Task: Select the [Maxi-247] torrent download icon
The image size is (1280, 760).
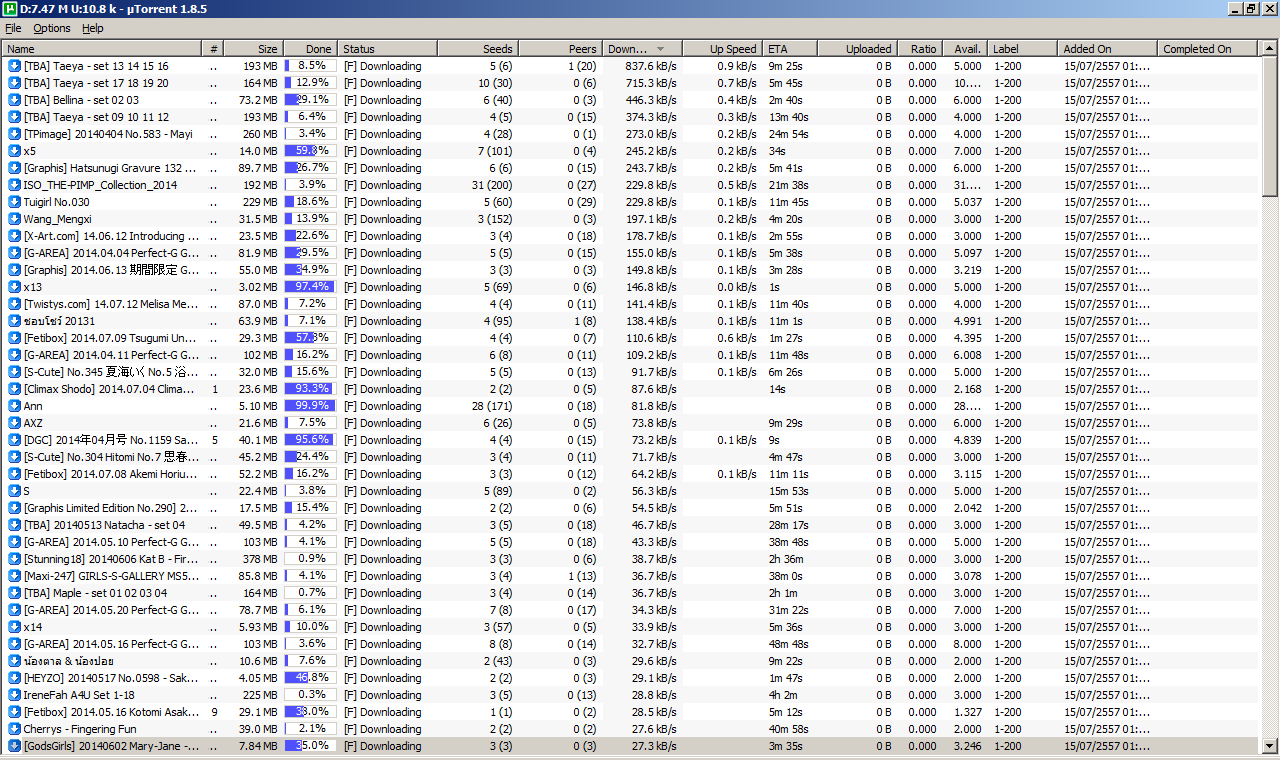Action: tap(14, 576)
